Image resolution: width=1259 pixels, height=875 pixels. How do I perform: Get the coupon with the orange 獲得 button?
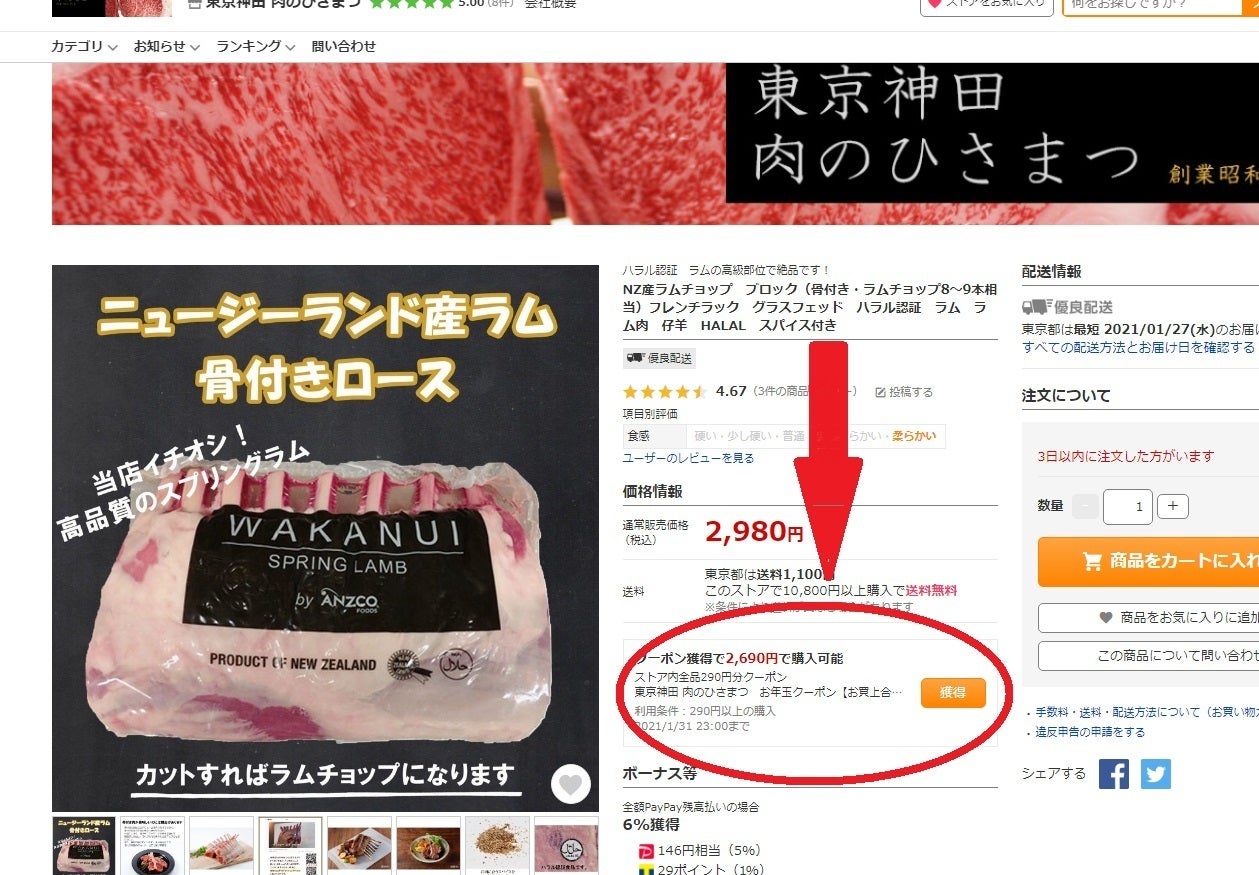click(953, 692)
